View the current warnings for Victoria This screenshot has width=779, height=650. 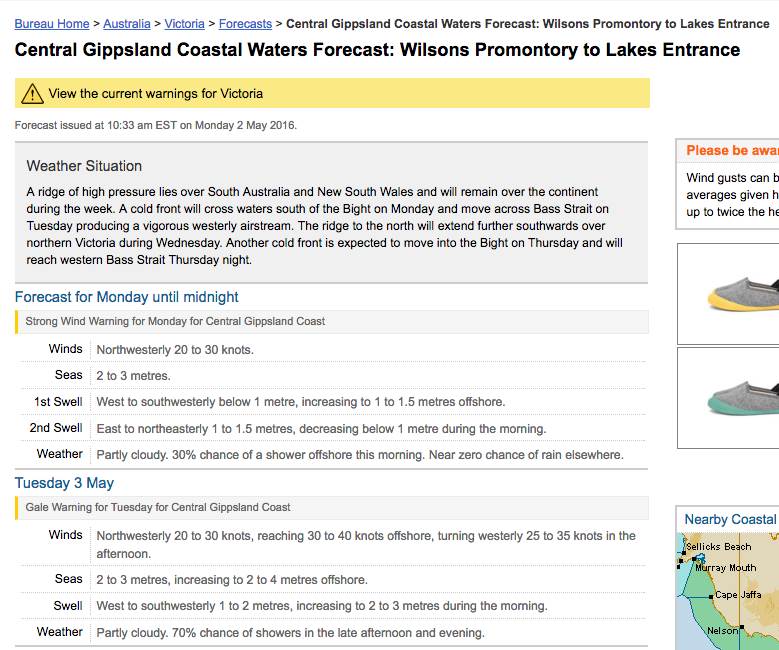pos(156,94)
